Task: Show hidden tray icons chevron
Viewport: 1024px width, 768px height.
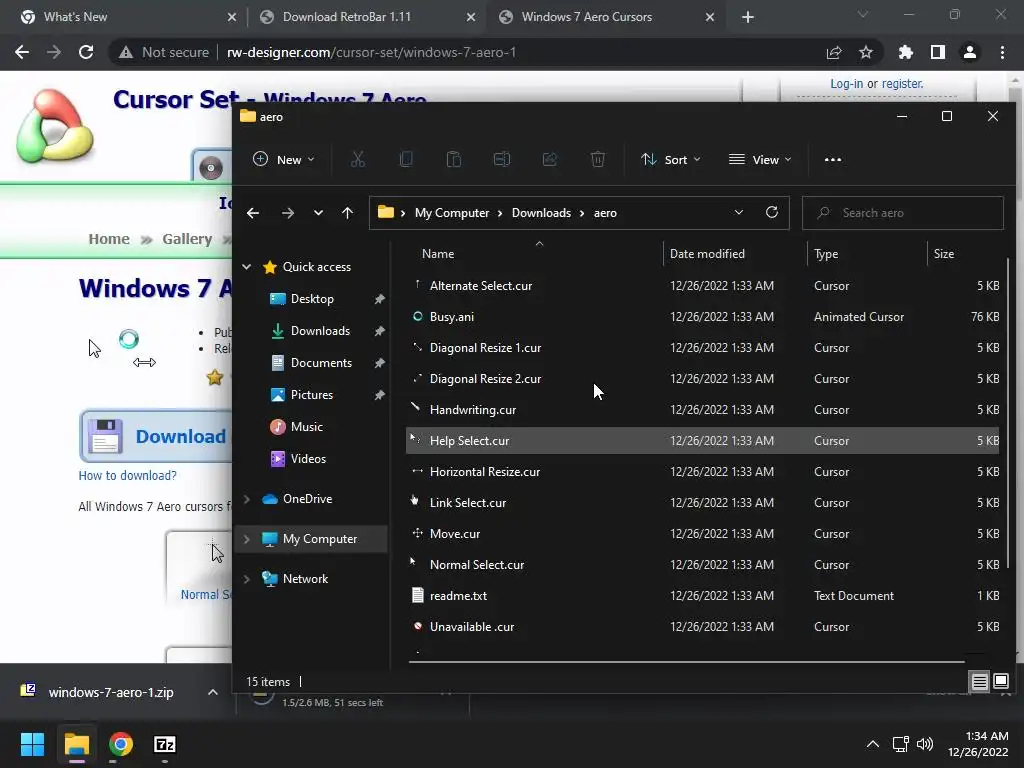Action: pos(872,744)
